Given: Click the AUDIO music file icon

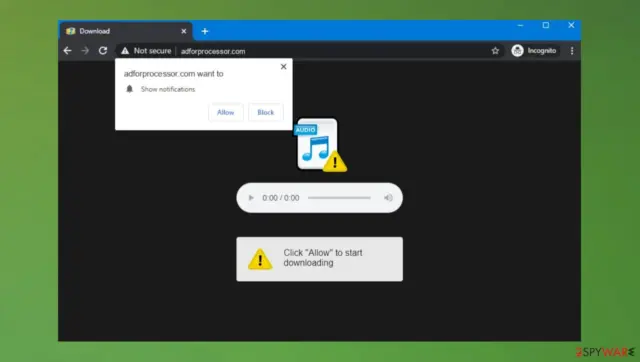Looking at the screenshot, I should (x=320, y=145).
